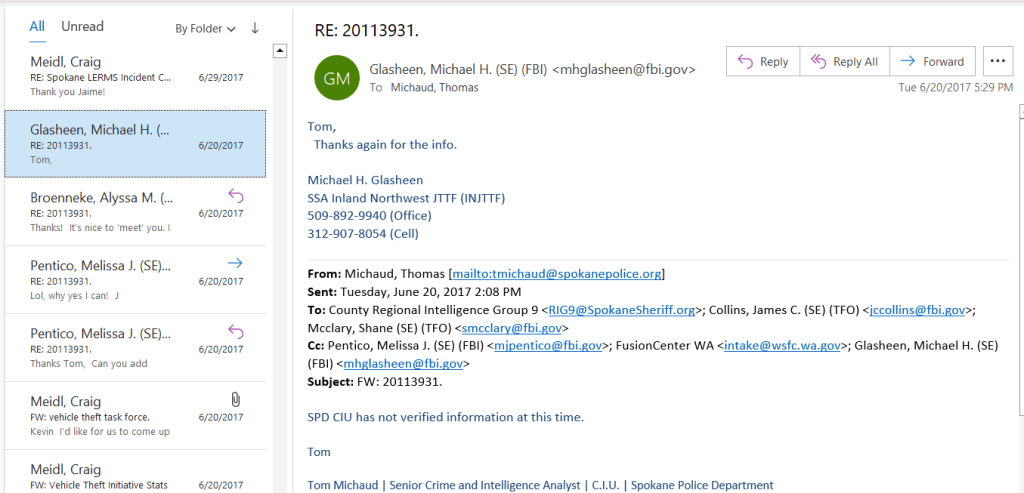This screenshot has width=1024, height=493.
Task: Click the replied arrow icon on Broenneke email
Action: tap(236, 197)
